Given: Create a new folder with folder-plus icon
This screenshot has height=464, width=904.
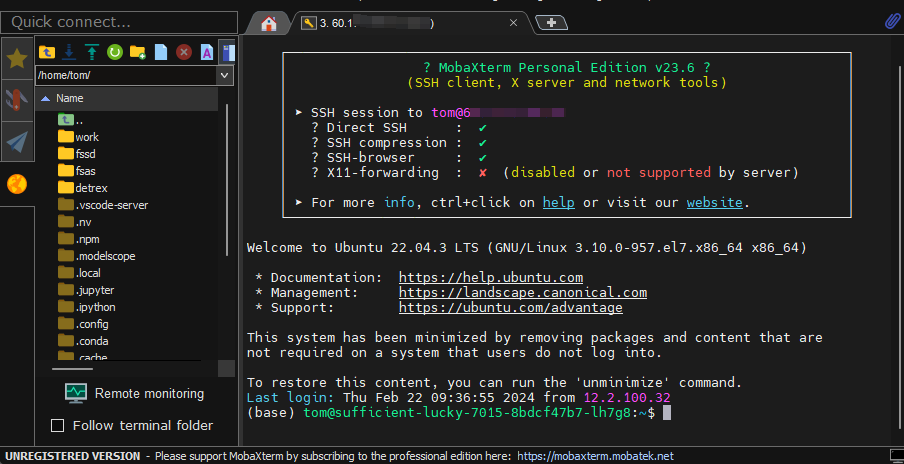Looking at the screenshot, I should (138, 52).
